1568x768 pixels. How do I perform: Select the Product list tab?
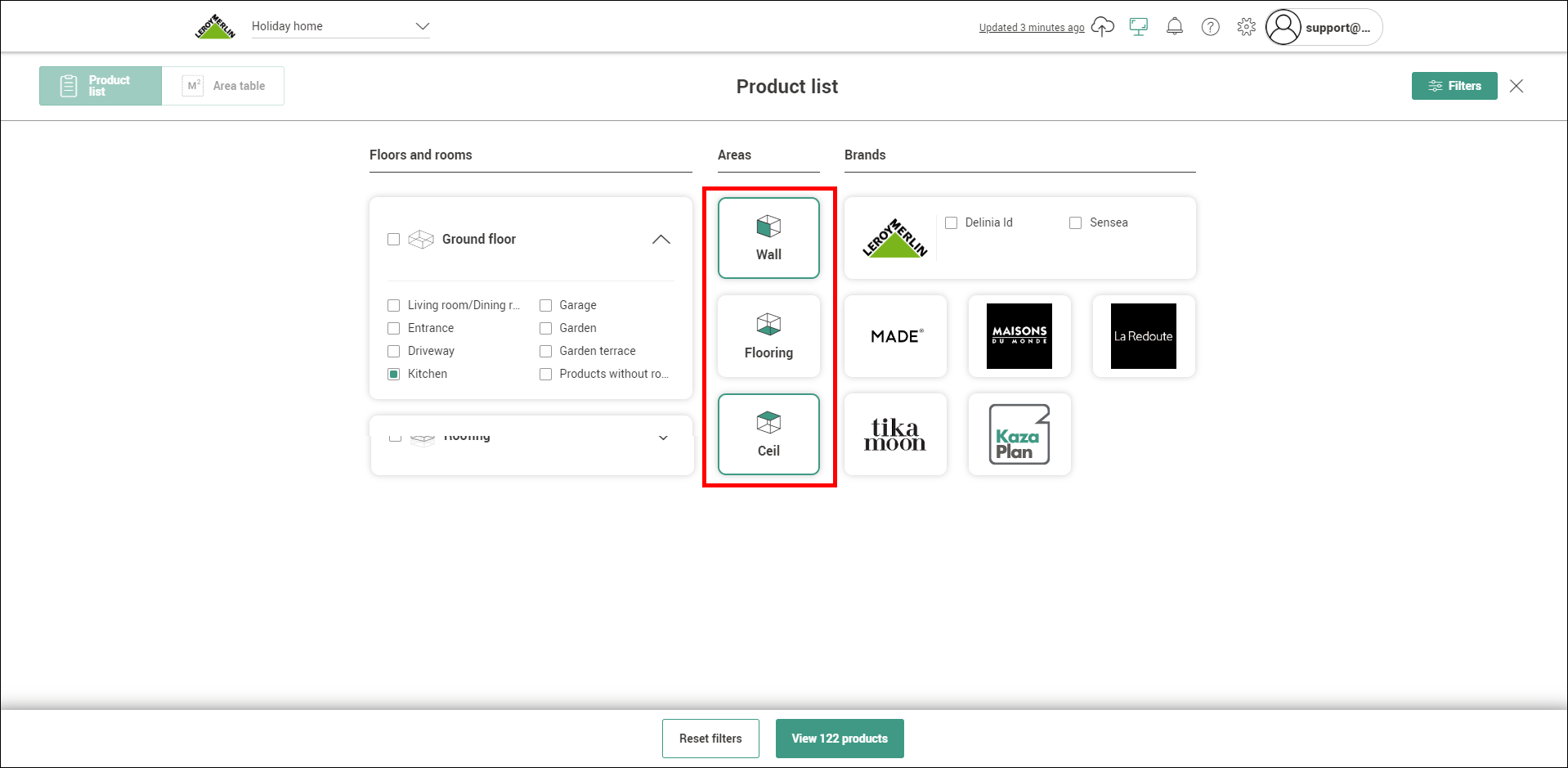tap(100, 85)
